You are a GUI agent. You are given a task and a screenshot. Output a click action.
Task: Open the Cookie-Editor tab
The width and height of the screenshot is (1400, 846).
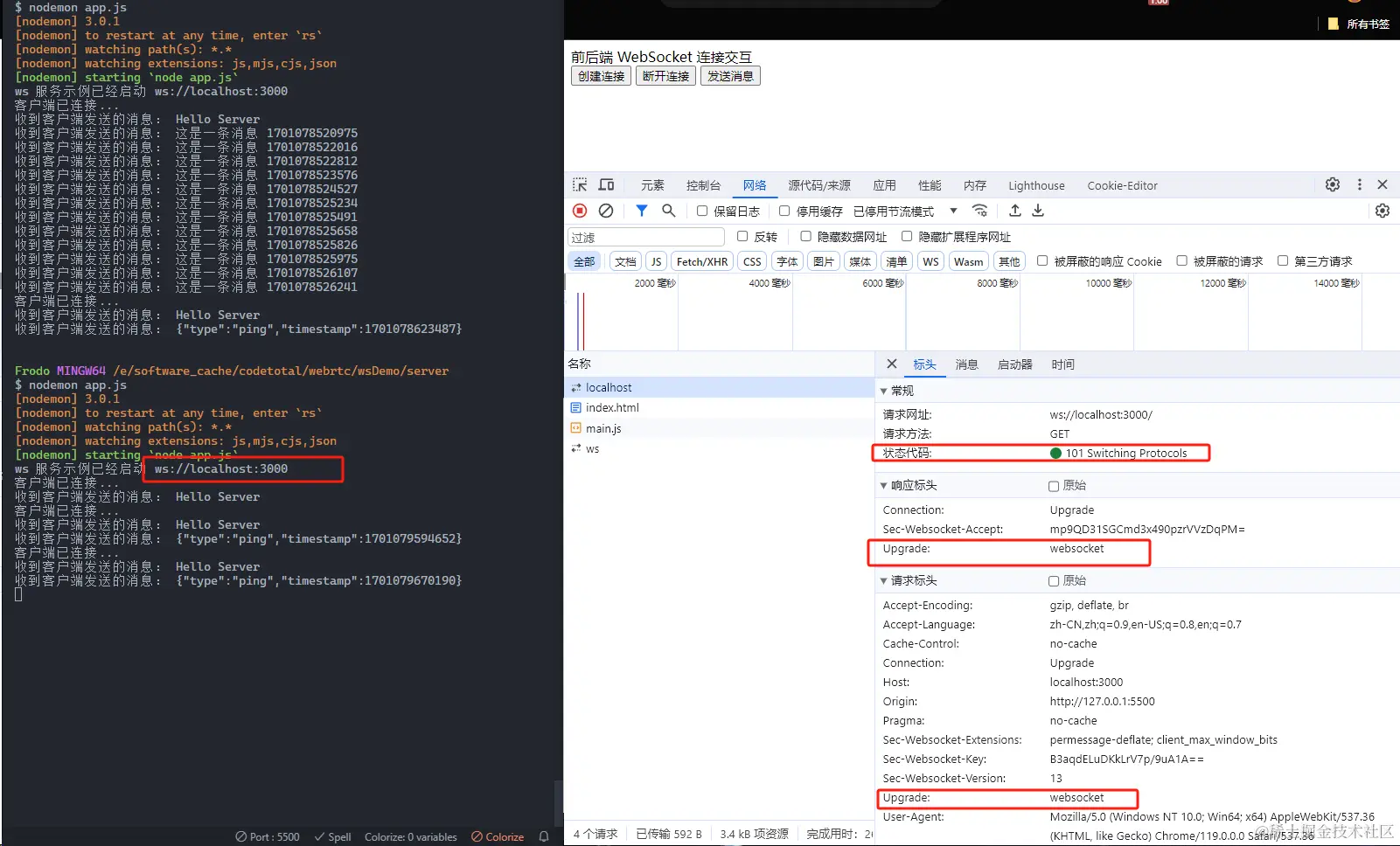pyautogui.click(x=1122, y=185)
